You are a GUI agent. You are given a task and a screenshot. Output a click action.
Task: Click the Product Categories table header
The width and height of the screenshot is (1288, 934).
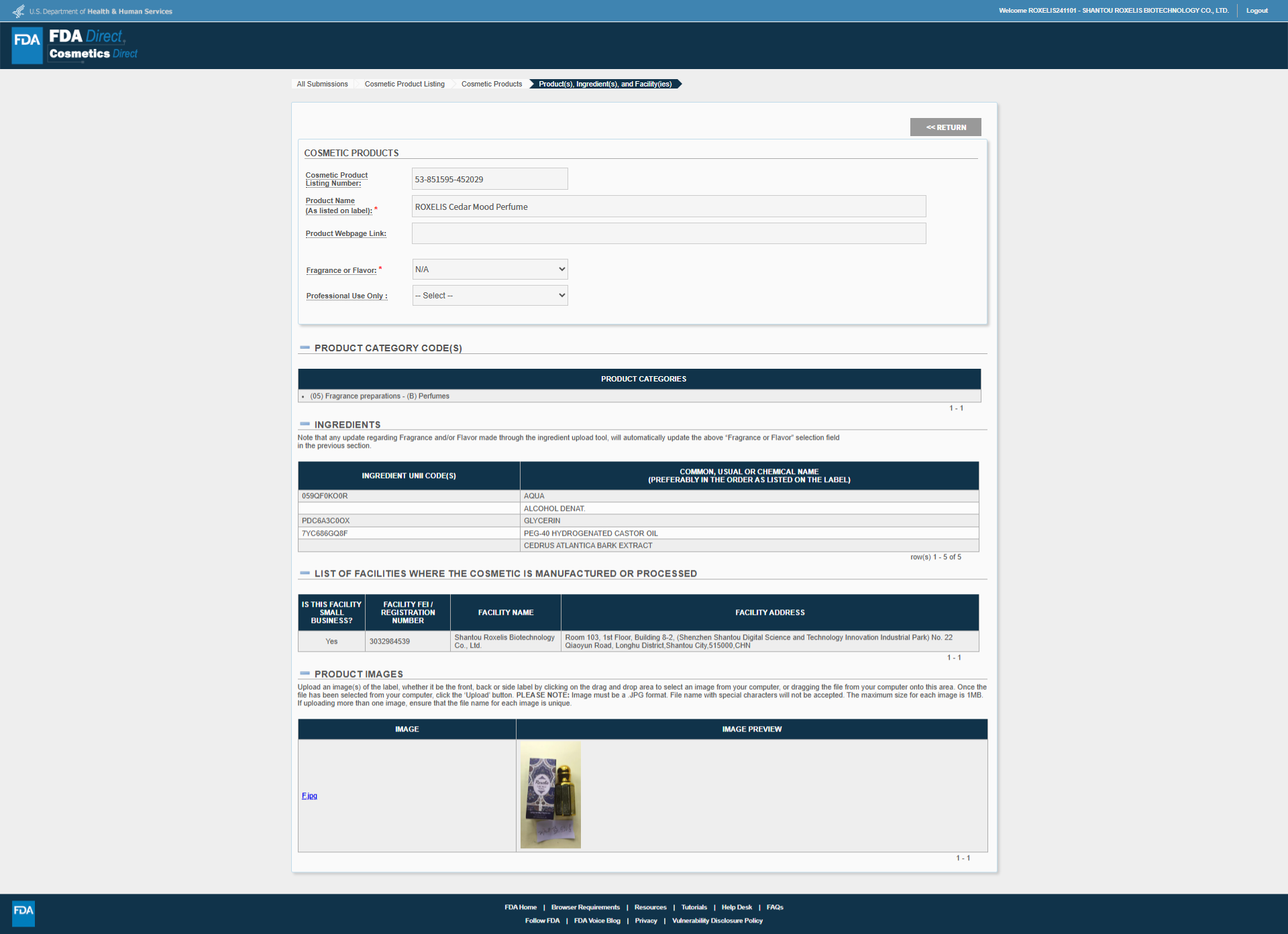point(639,379)
